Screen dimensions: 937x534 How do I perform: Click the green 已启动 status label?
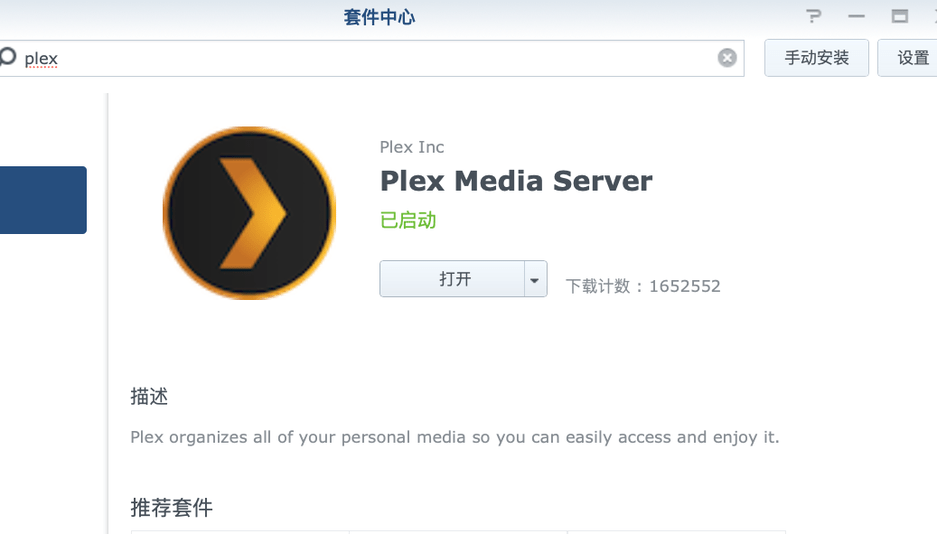coord(408,220)
